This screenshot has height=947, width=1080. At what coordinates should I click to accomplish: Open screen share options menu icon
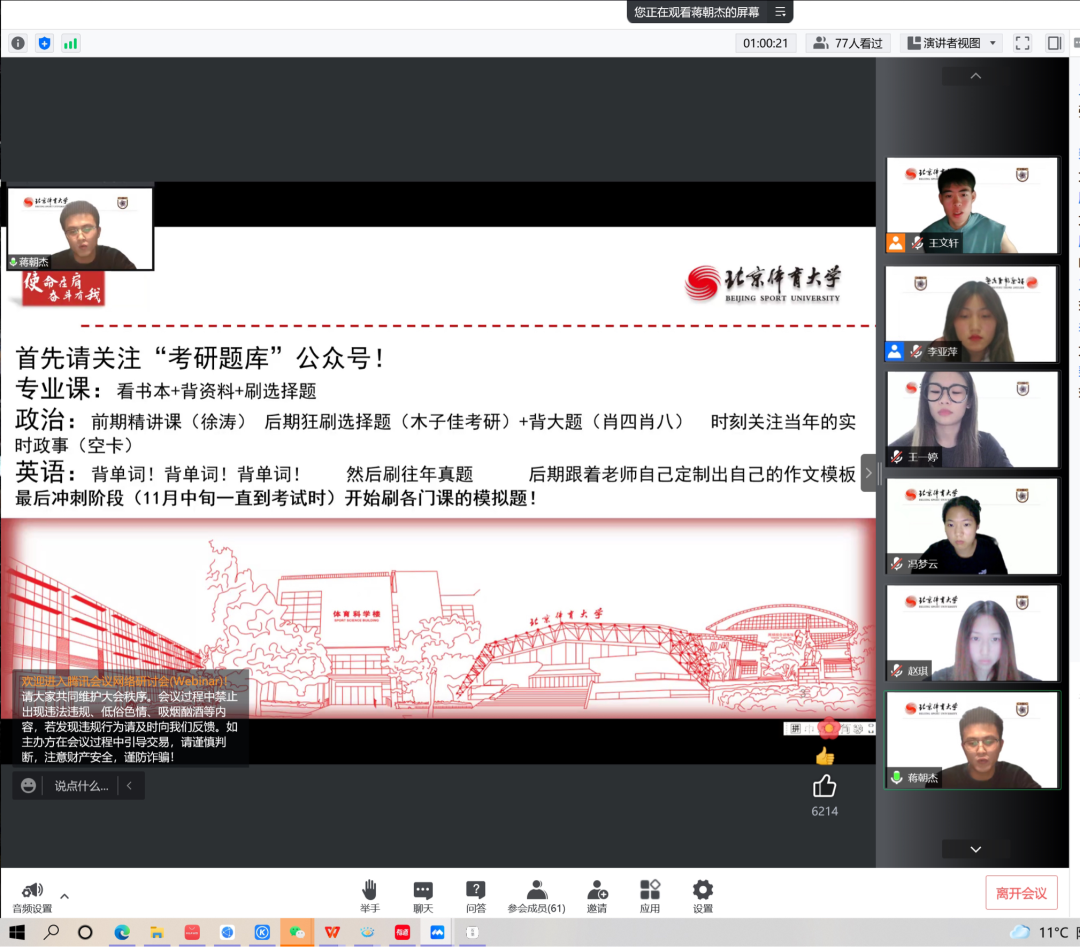click(780, 12)
